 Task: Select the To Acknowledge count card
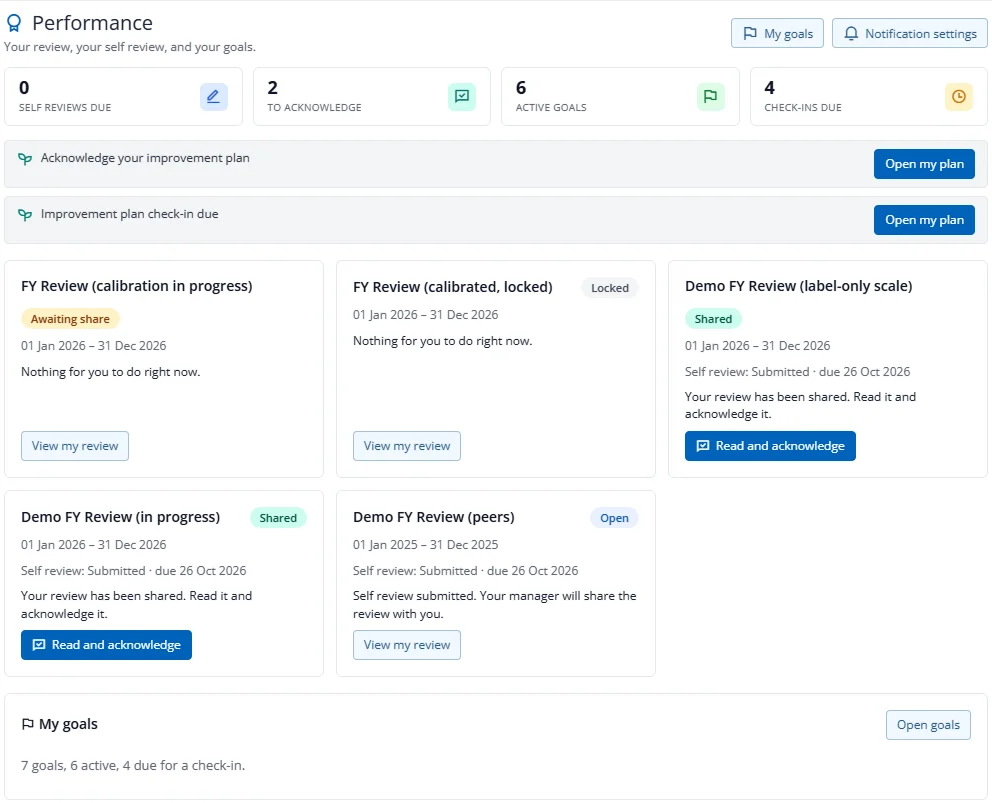[x=372, y=97]
